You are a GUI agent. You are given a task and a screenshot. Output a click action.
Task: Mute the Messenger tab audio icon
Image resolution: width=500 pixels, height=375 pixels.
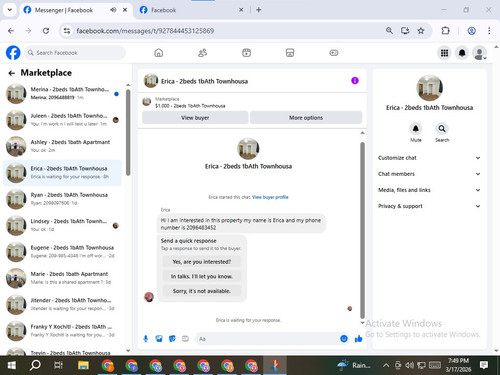(113, 10)
